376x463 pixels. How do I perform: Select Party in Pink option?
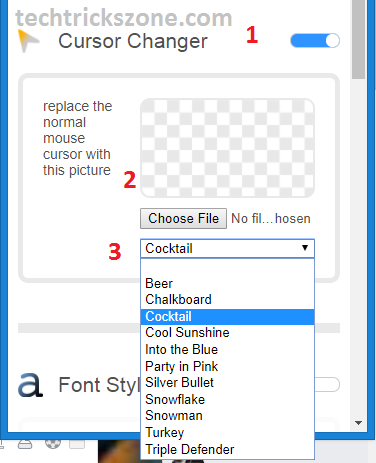click(x=227, y=366)
